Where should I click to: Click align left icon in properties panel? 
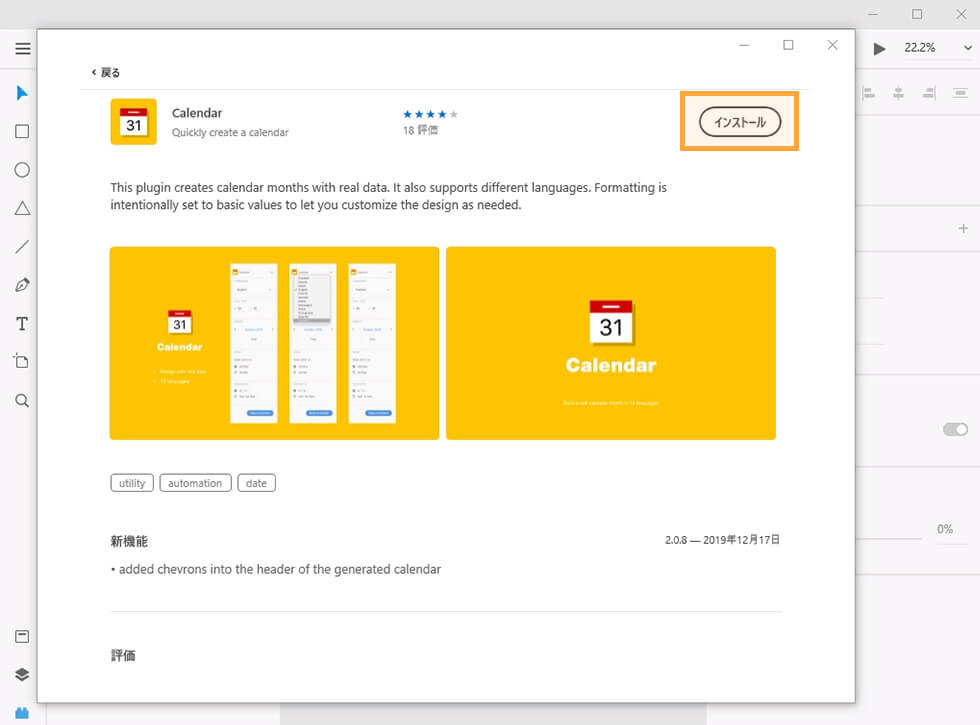(868, 94)
